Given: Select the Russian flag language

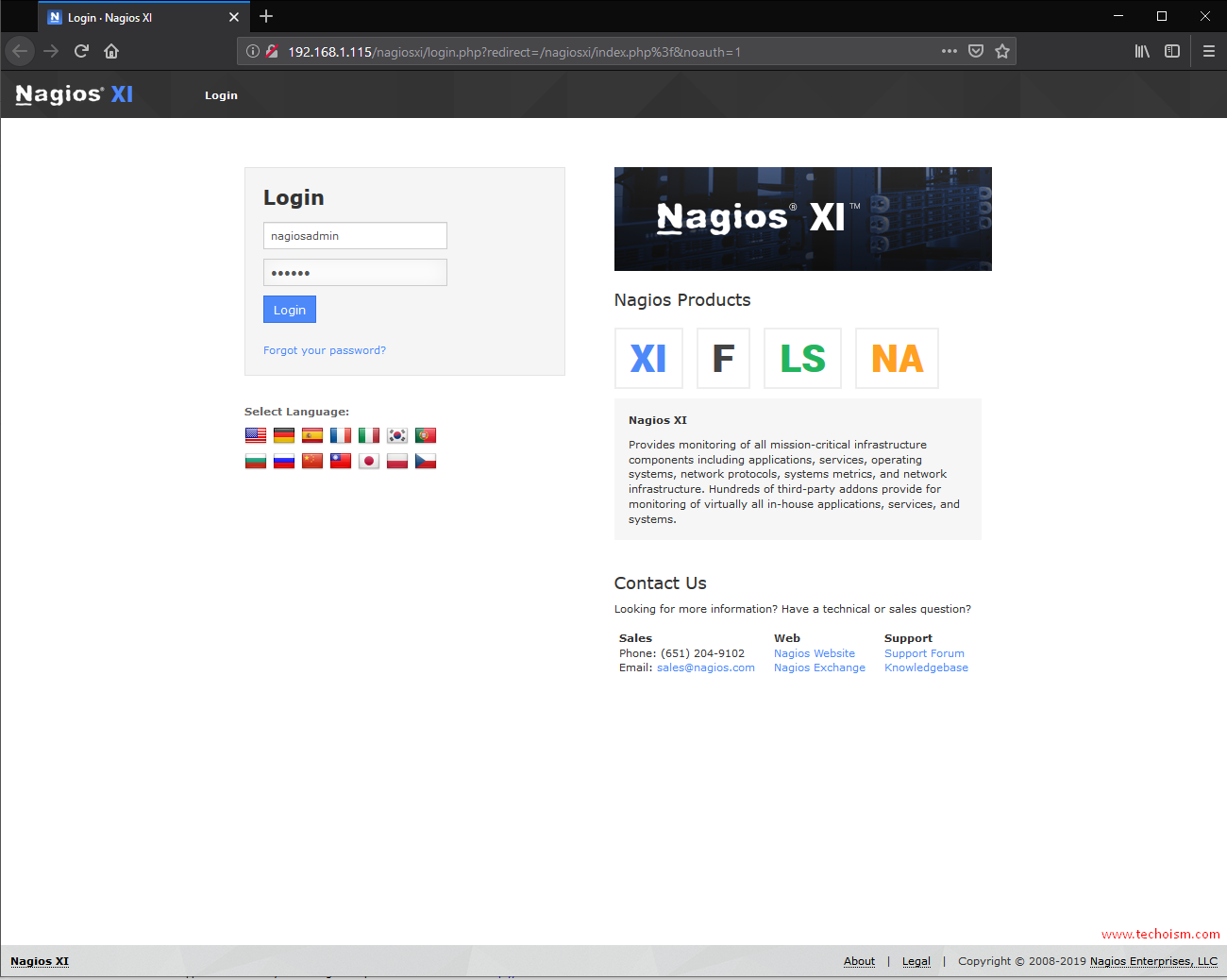Looking at the screenshot, I should click(x=284, y=461).
